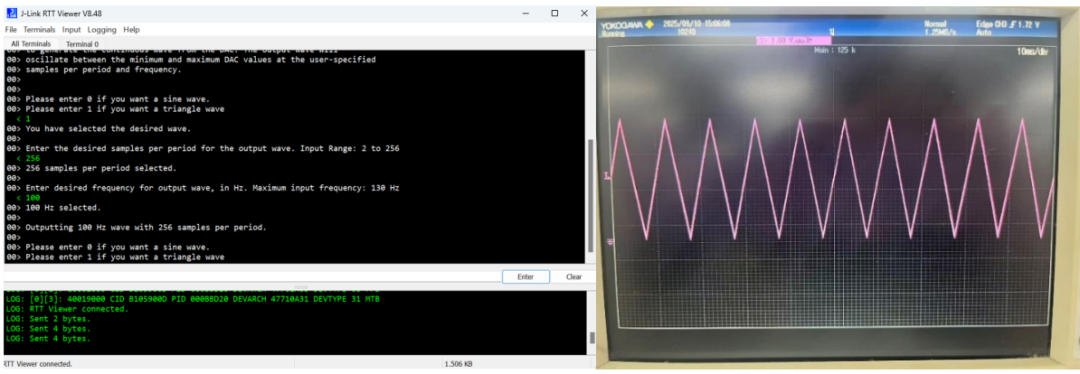1080x374 pixels.
Task: Click the terminal output vertical scrollbar thumb
Action: point(589,196)
